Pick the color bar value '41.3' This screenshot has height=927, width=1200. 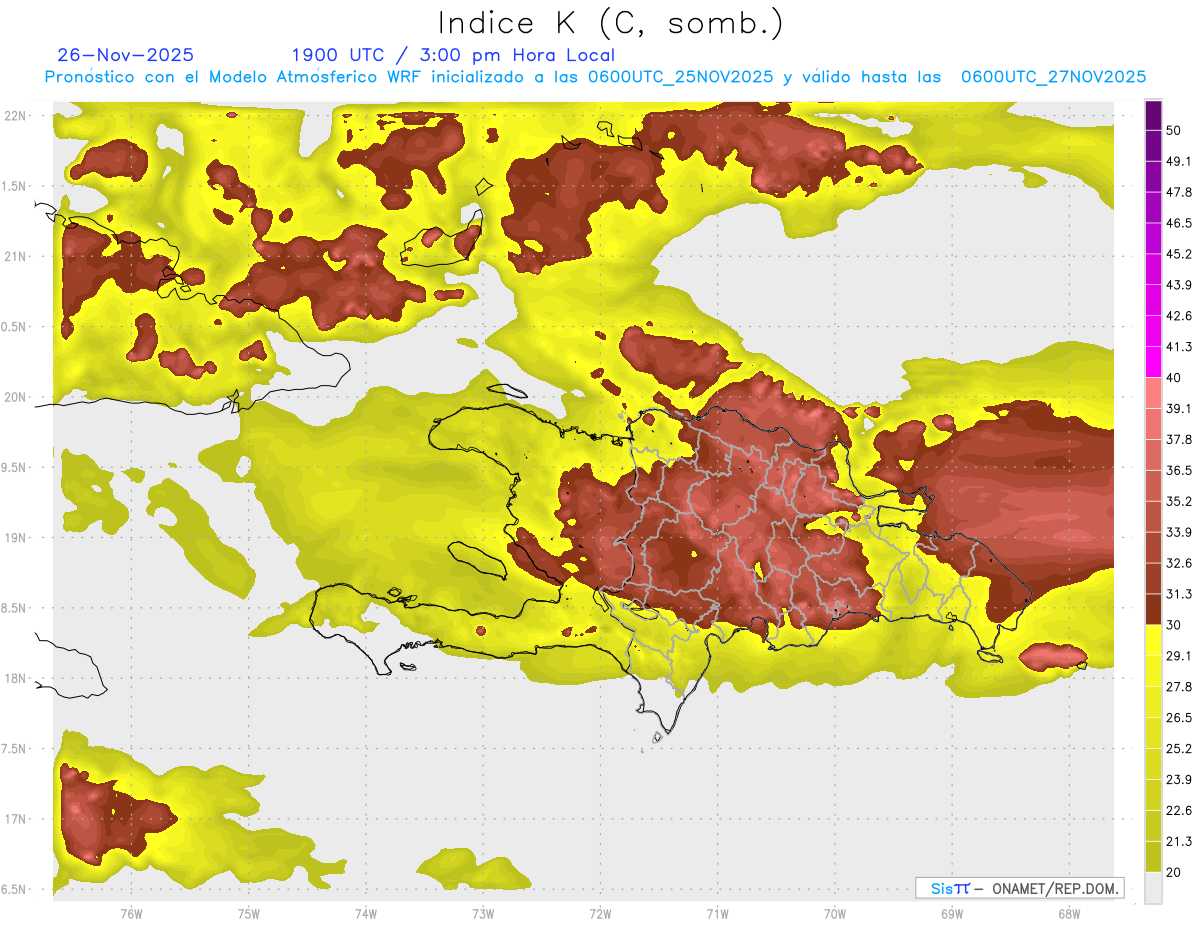click(x=1179, y=347)
